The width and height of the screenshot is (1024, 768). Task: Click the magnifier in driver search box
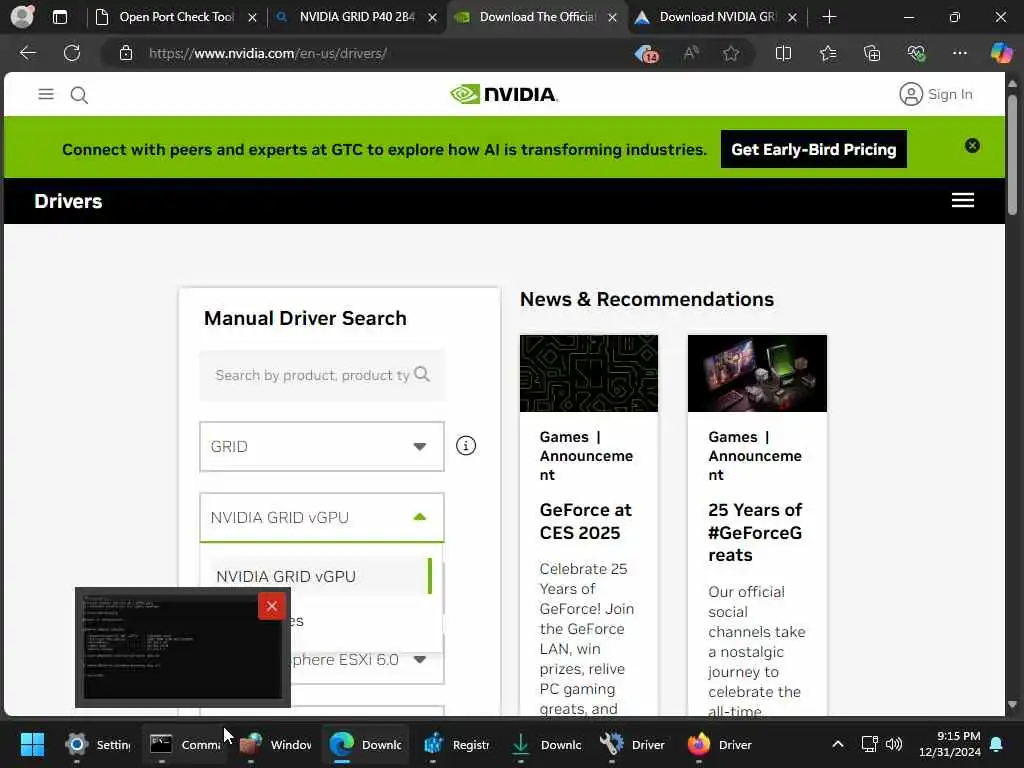pyautogui.click(x=422, y=374)
